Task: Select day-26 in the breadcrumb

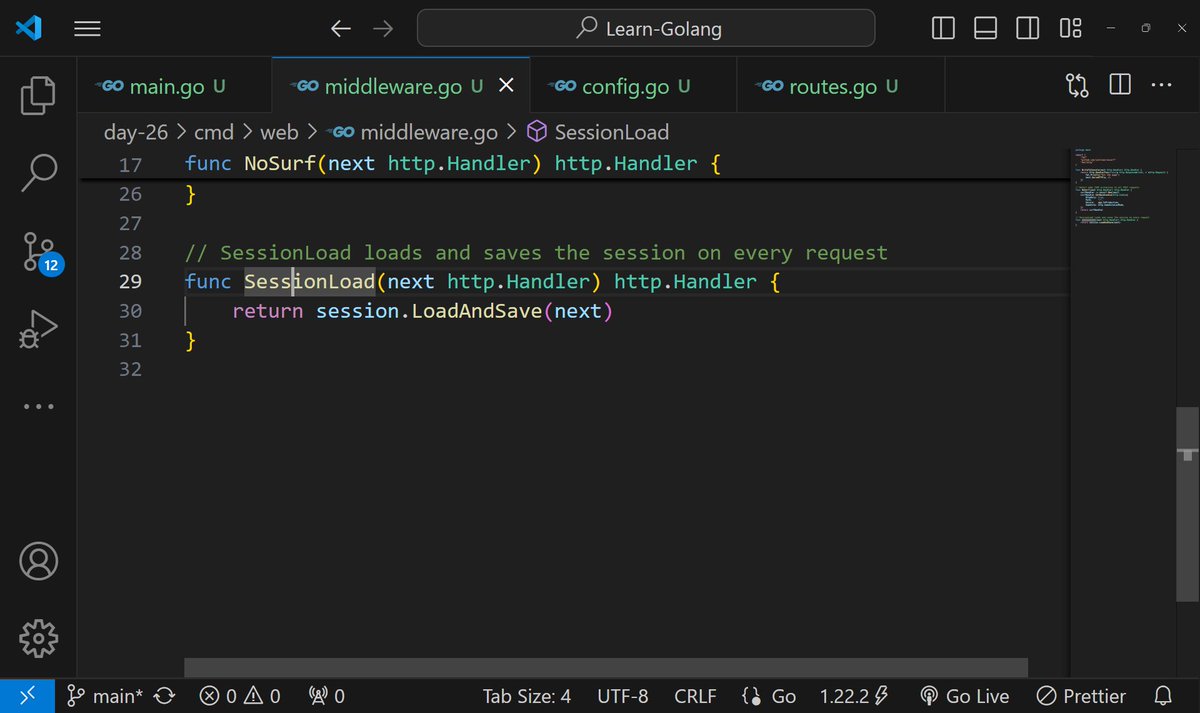Action: point(136,132)
